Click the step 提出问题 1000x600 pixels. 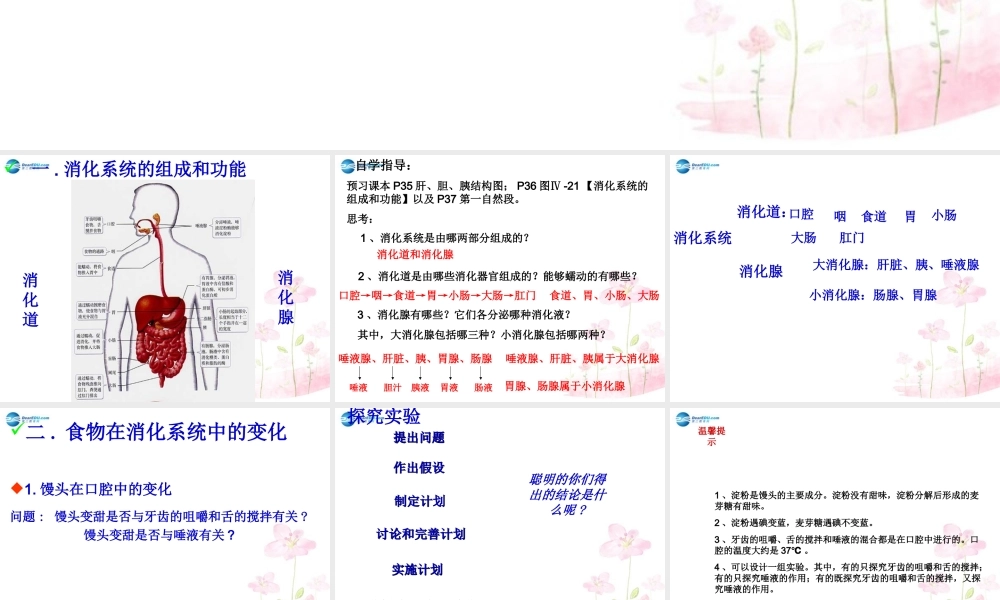tap(419, 437)
